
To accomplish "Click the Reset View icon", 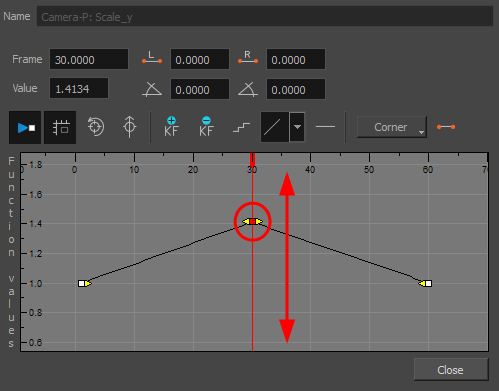I will pyautogui.click(x=96, y=127).
